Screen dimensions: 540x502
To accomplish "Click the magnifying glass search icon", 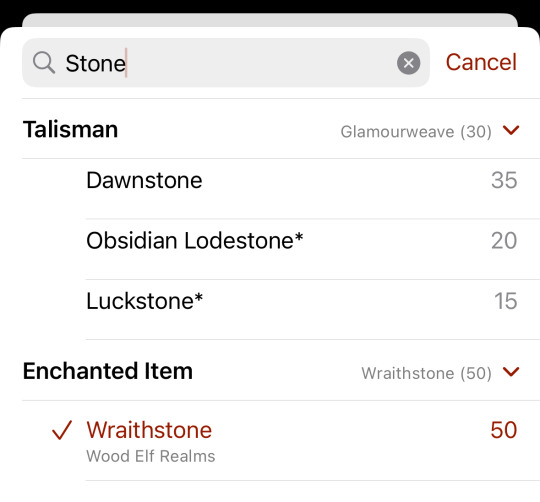I will 44,63.
